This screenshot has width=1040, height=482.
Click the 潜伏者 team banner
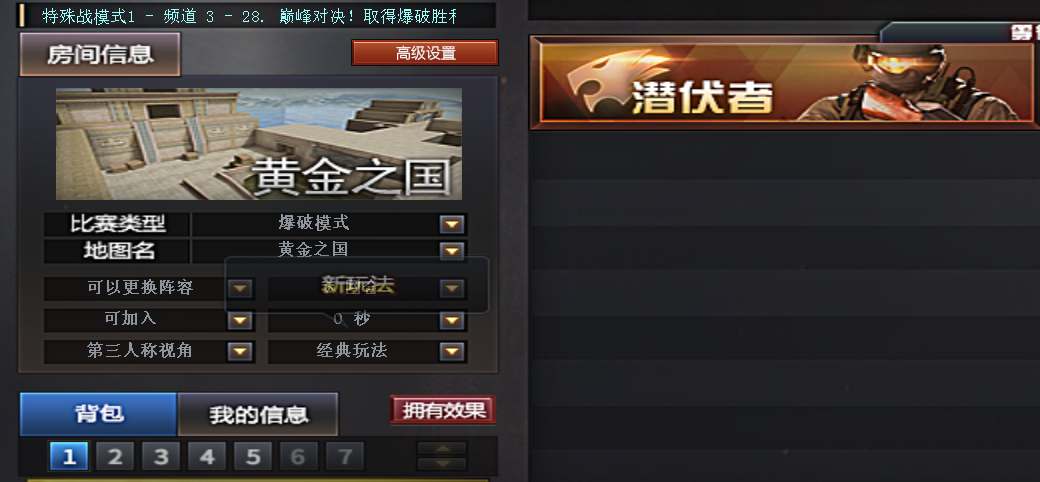click(785, 83)
